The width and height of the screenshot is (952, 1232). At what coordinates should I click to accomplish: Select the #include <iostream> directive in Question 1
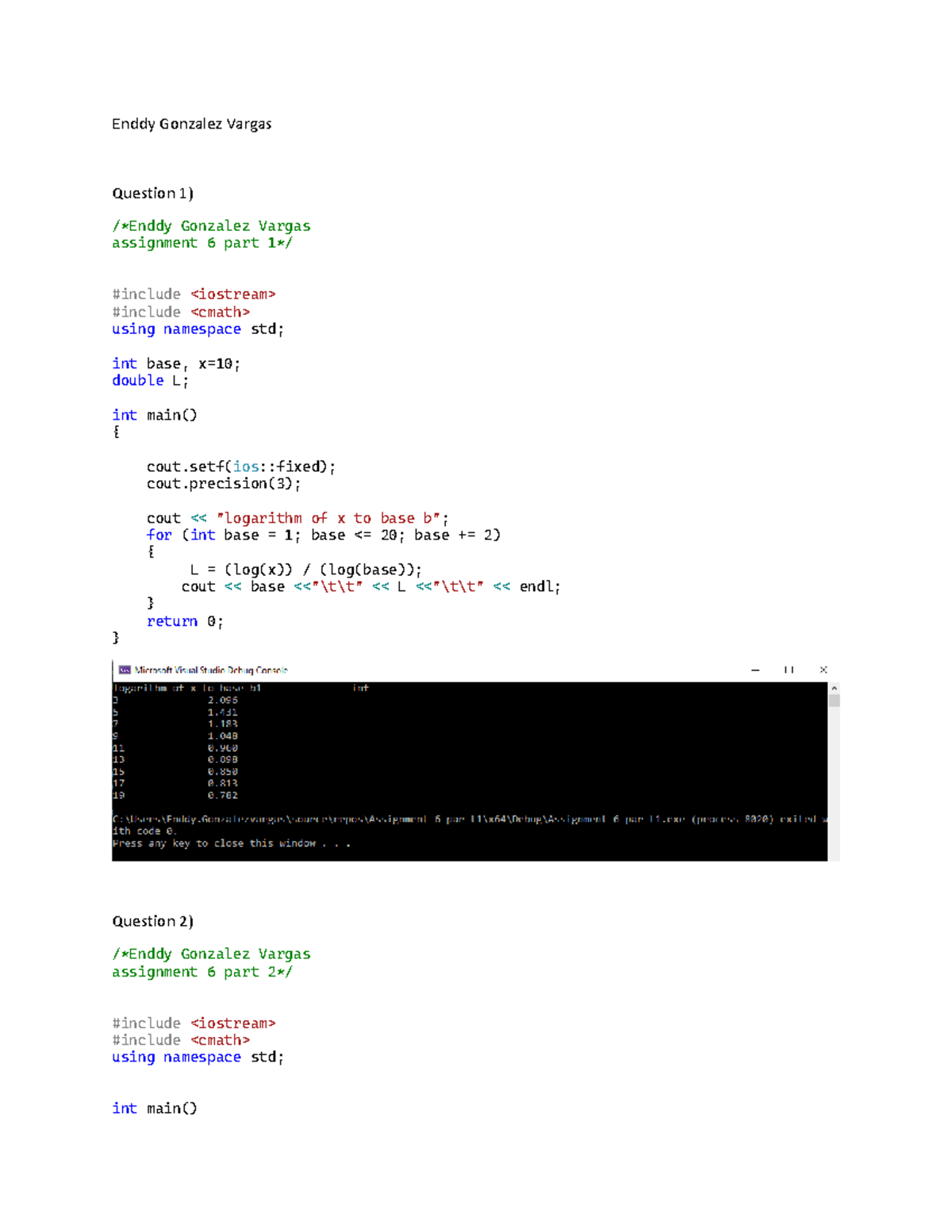(194, 294)
